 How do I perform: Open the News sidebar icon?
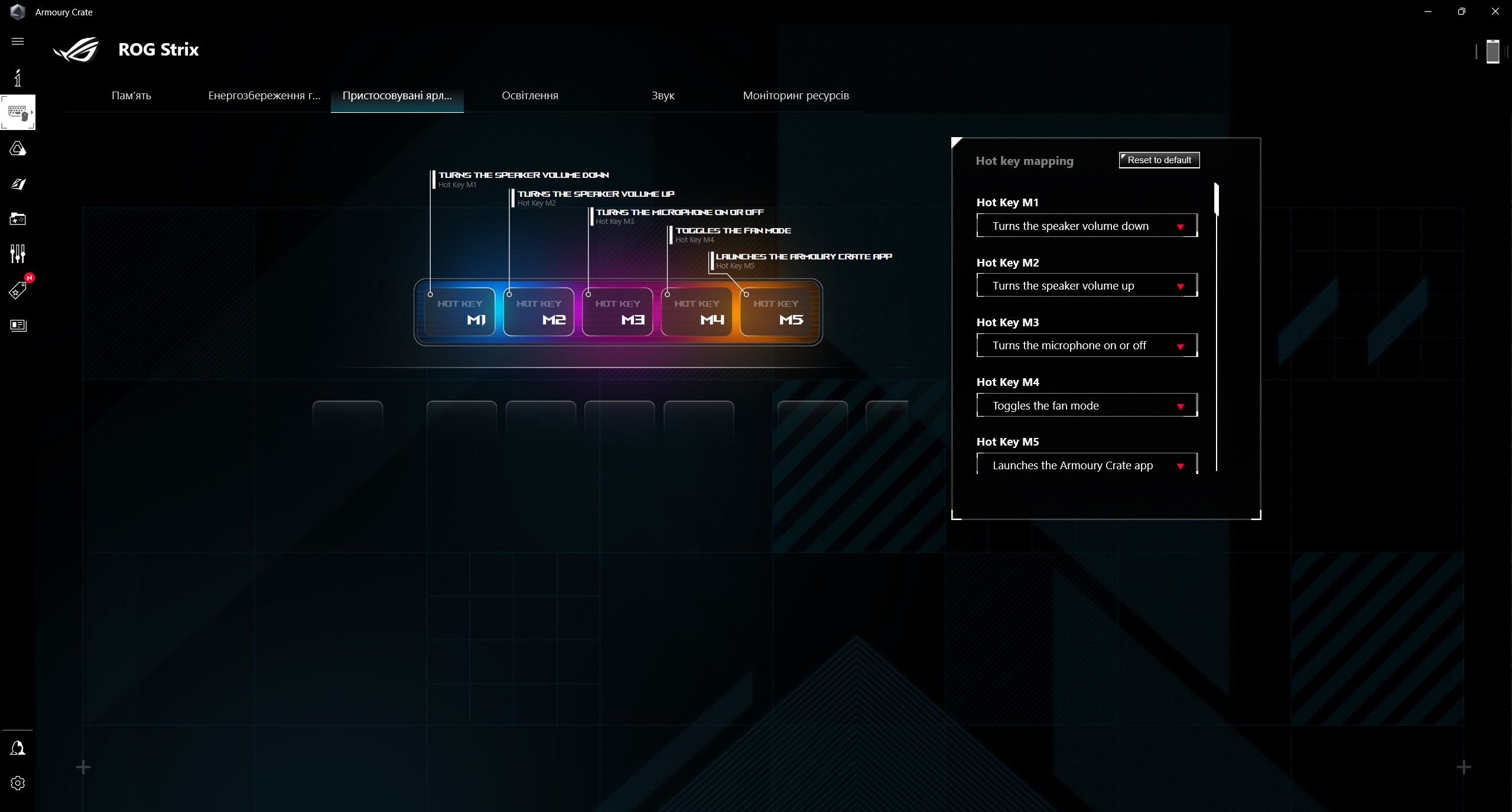coord(18,325)
